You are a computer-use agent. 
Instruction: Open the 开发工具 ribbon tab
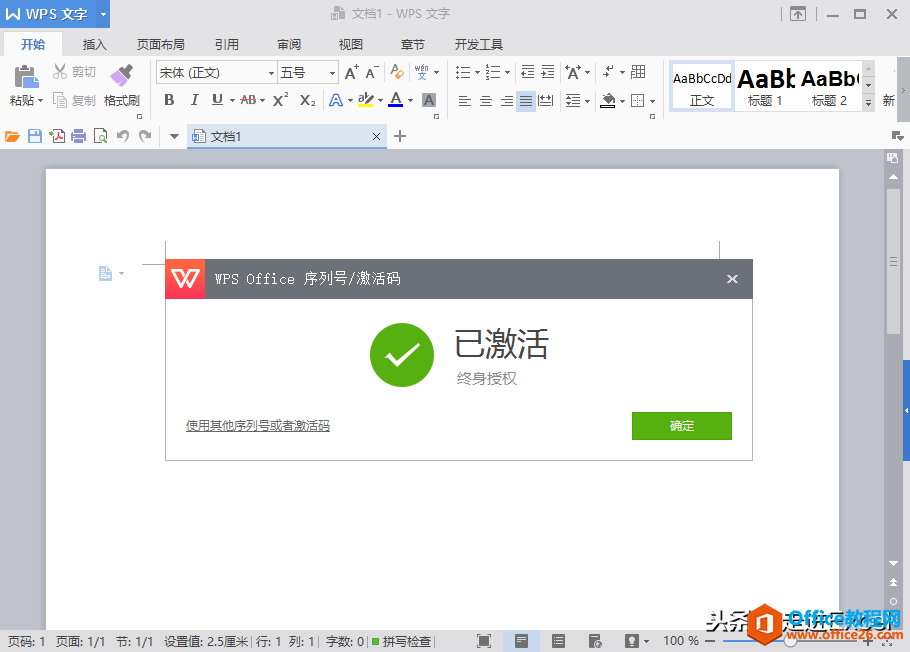coord(478,45)
